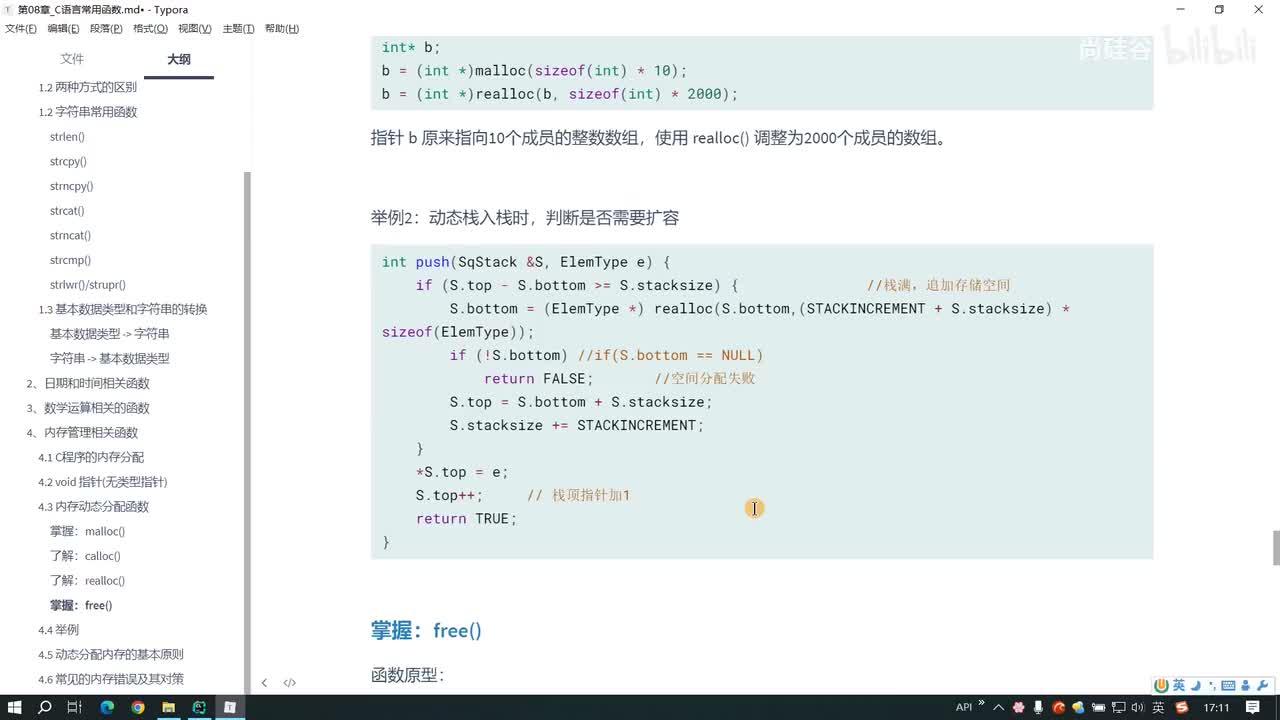Go to 2、日期和时间相关函数 in outline
The height and width of the screenshot is (720, 1280).
[88, 384]
